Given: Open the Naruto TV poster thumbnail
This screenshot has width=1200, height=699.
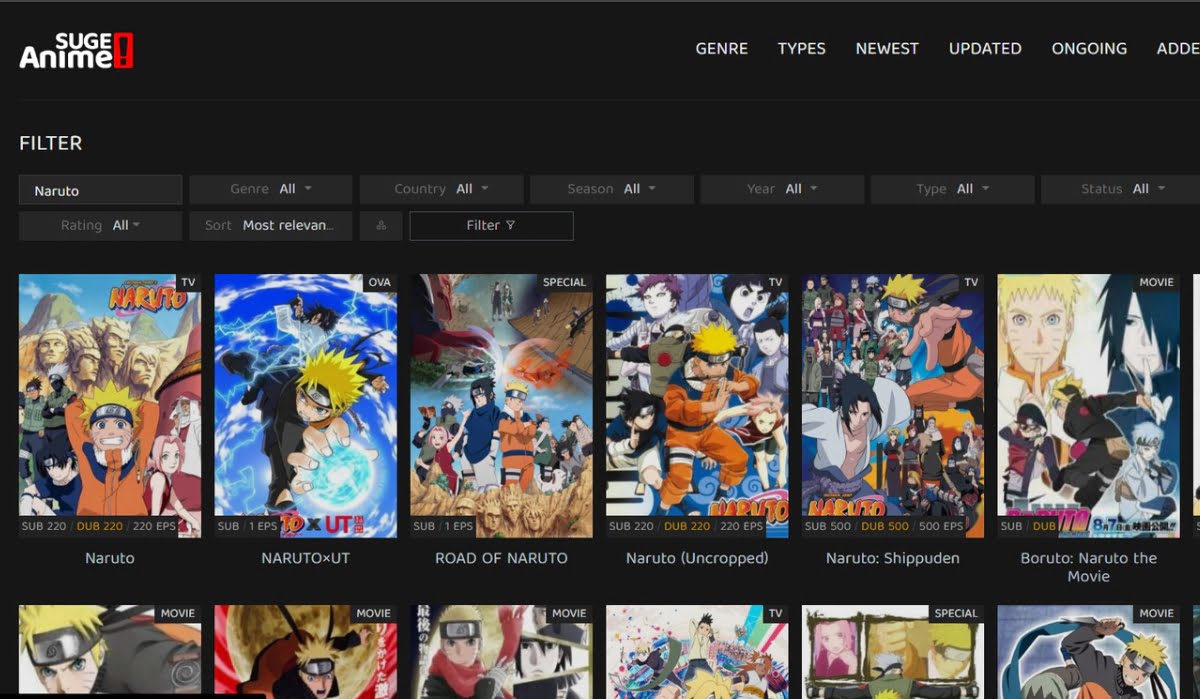Looking at the screenshot, I should tap(110, 405).
